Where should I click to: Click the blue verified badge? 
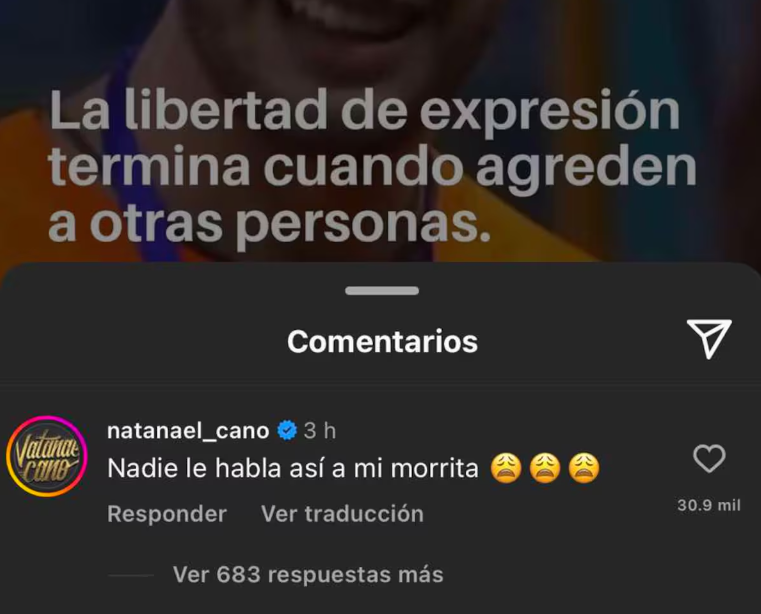(287, 431)
